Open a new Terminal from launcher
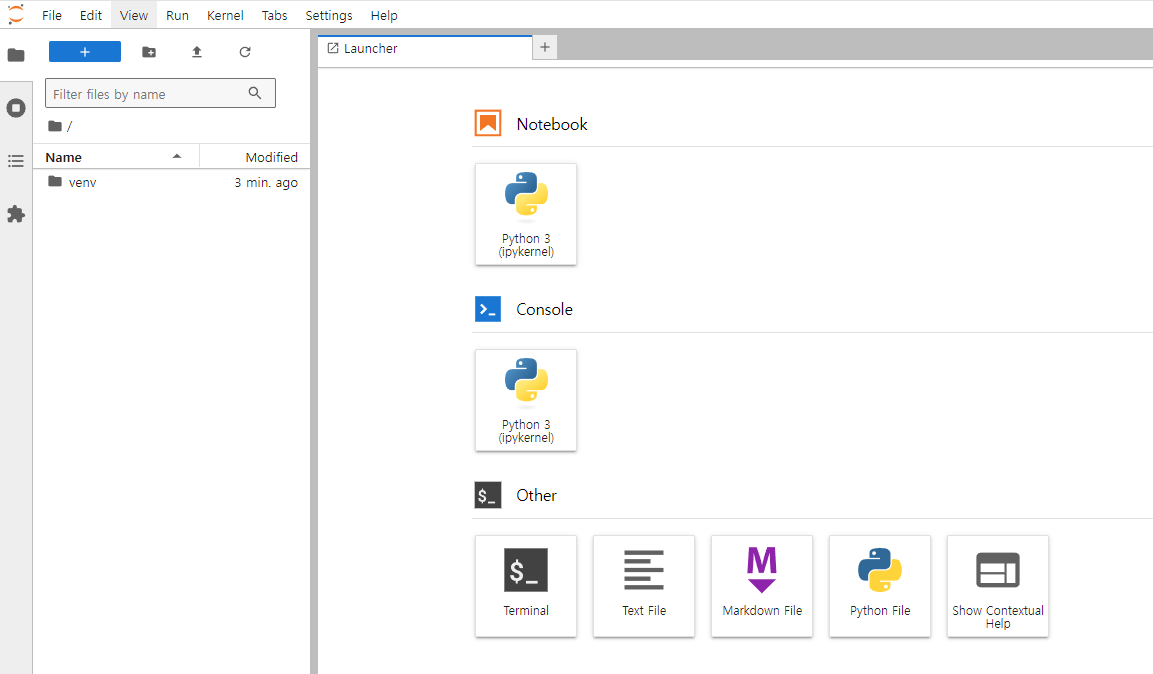1153x674 pixels. 526,586
